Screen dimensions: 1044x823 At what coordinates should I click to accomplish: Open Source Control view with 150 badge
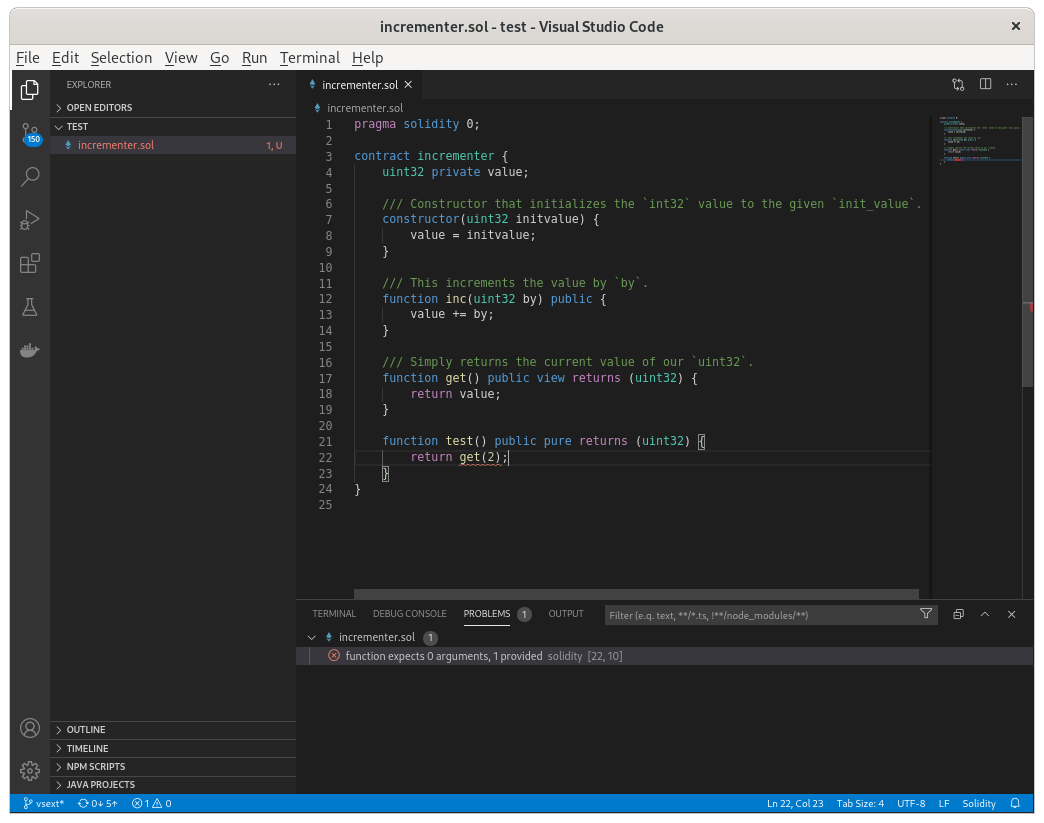(30, 133)
